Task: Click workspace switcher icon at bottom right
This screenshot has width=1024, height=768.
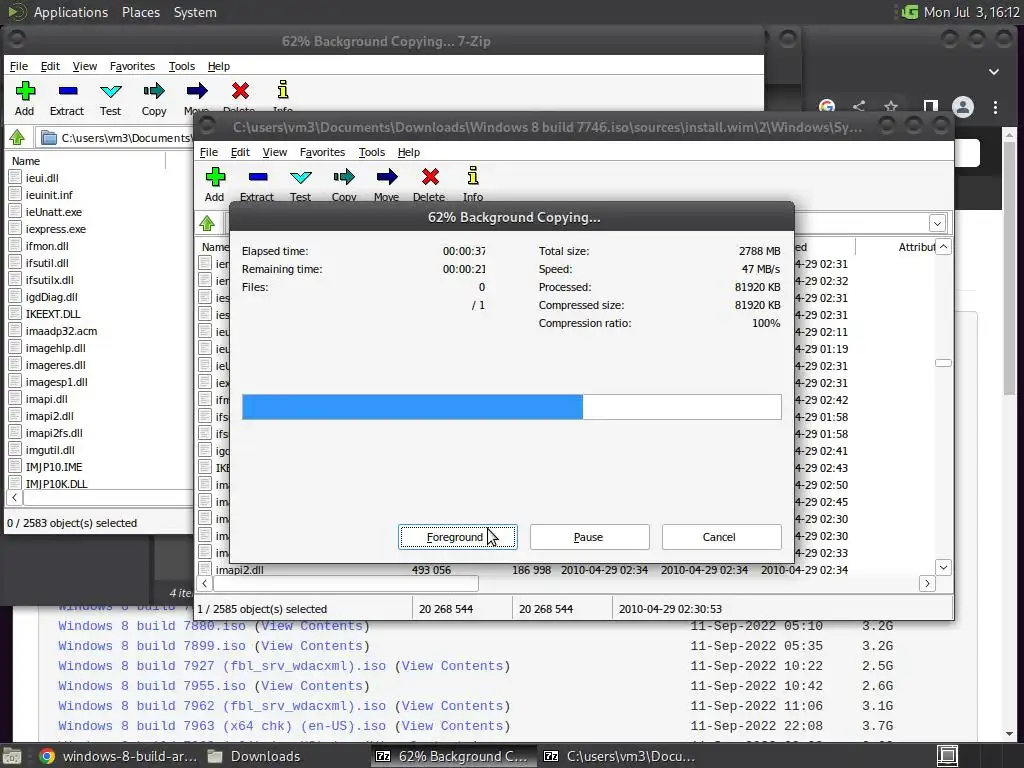Action: click(948, 756)
